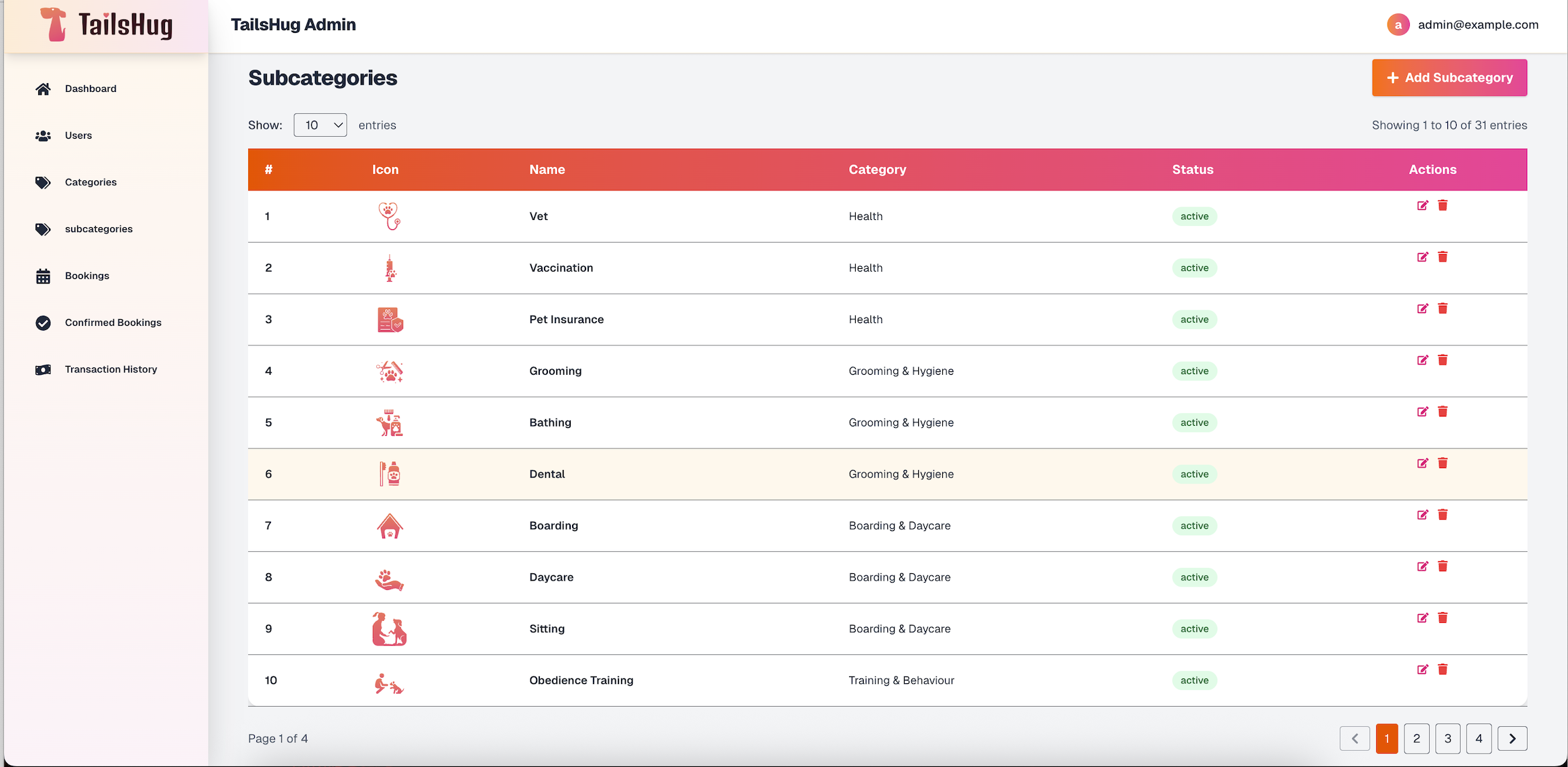Delete the Pet Insurance subcategory
1568x767 pixels.
(1443, 308)
